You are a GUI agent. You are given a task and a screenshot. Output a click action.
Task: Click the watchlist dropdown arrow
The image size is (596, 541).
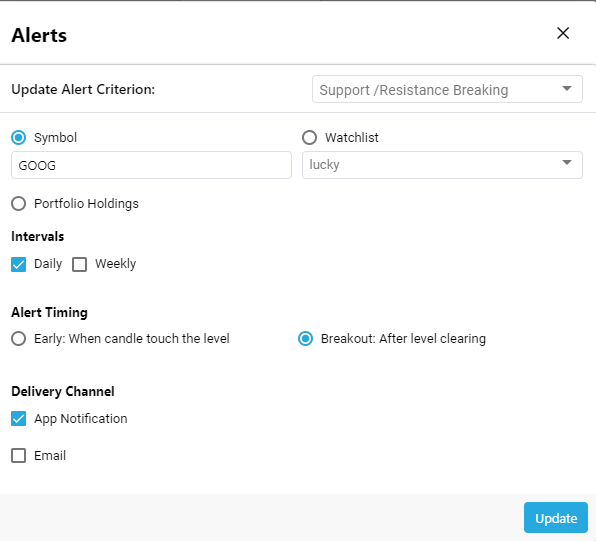[x=567, y=163]
